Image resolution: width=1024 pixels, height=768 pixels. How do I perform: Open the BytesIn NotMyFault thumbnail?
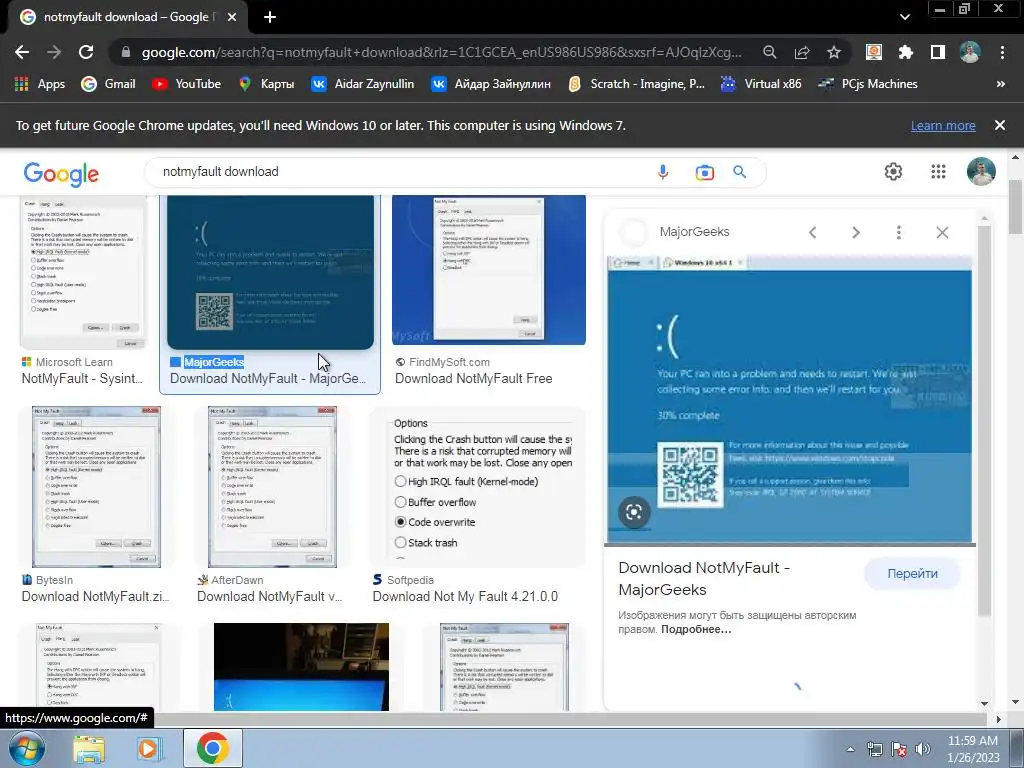coord(96,487)
